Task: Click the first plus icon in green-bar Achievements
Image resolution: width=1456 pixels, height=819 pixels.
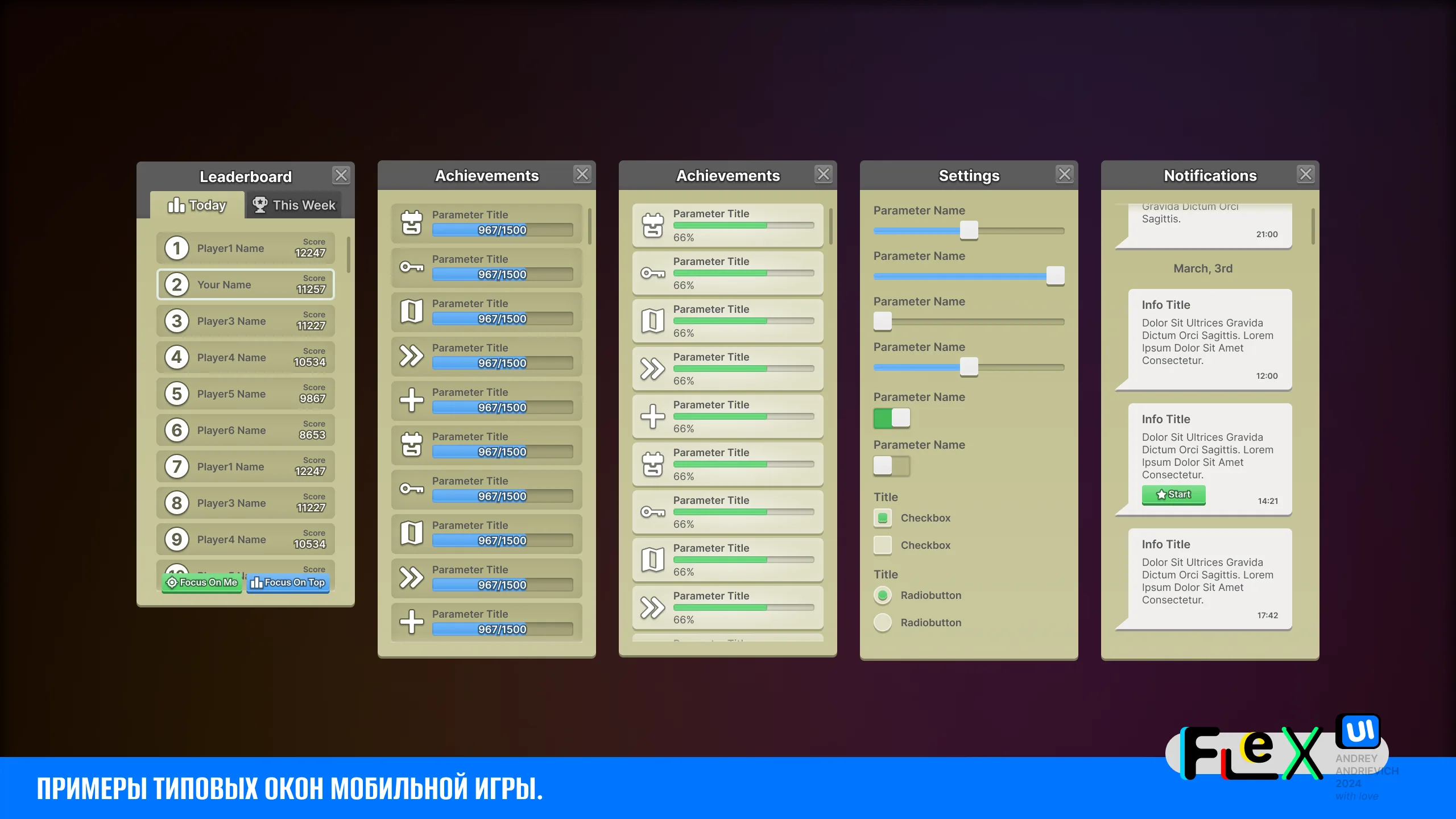Action: tap(653, 416)
